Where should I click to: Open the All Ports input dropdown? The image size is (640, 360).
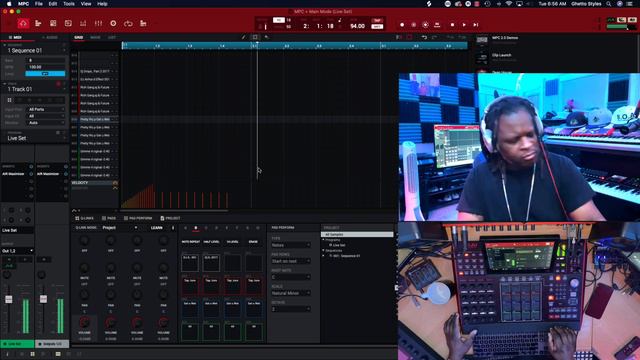point(46,109)
